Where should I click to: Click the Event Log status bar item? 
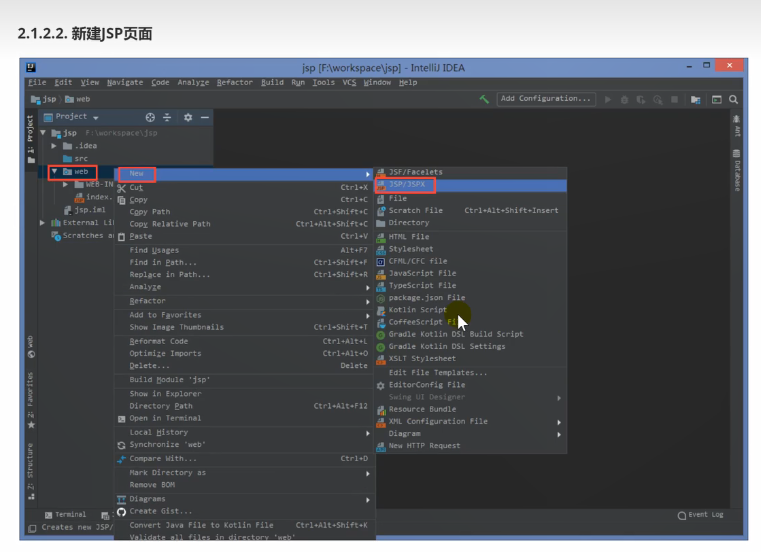pos(700,515)
